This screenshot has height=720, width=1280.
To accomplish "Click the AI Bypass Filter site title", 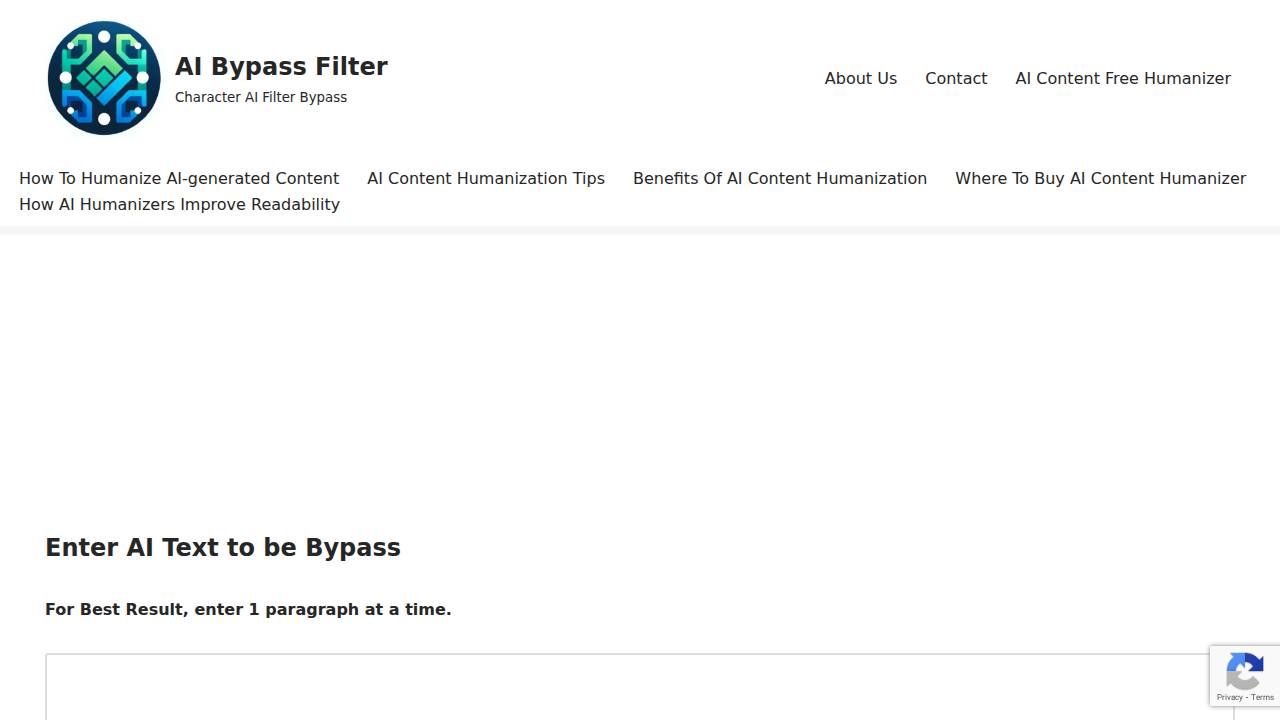I will point(281,66).
